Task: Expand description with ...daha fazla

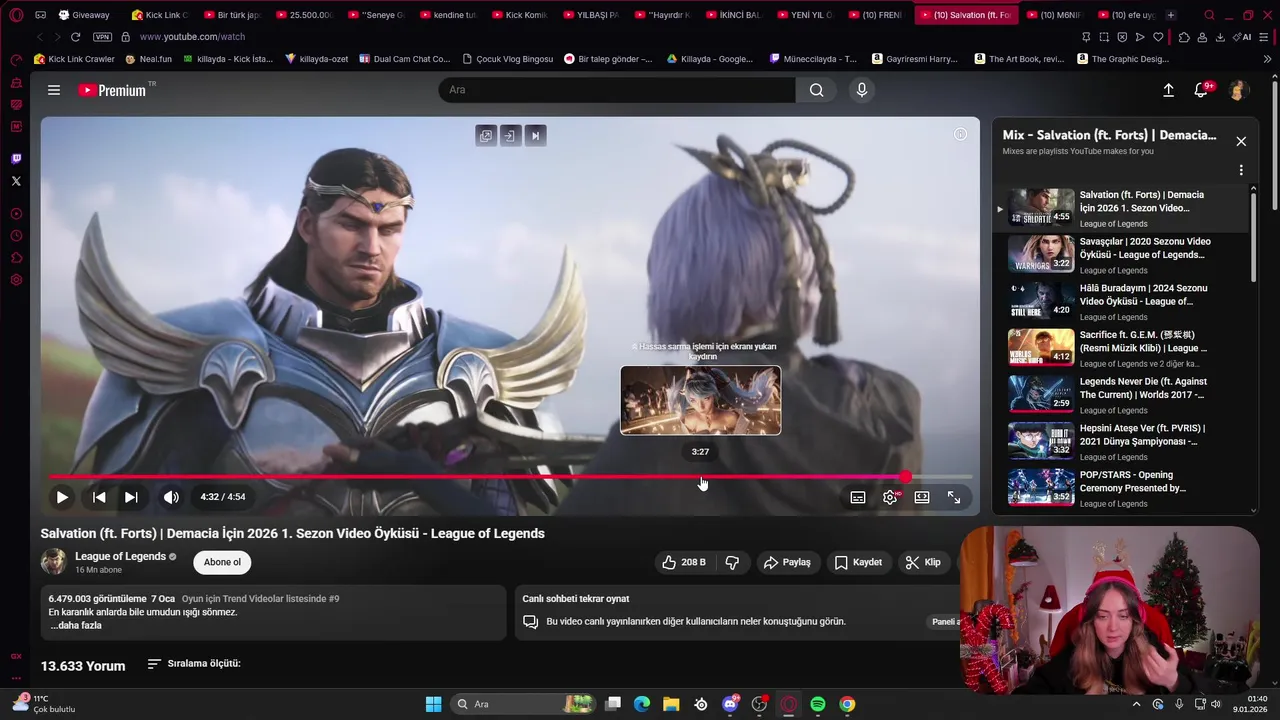Action: point(76,625)
